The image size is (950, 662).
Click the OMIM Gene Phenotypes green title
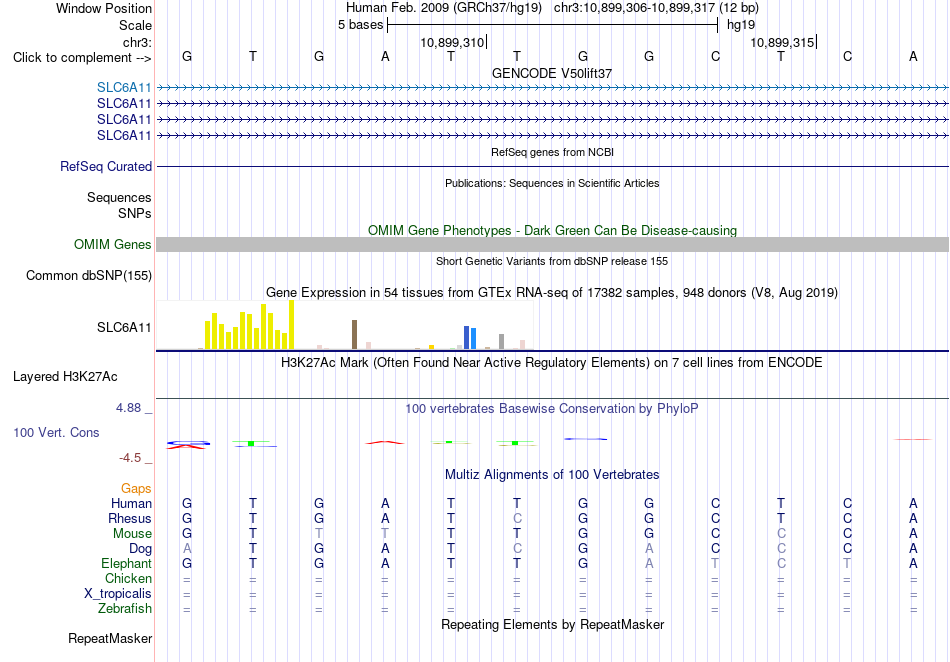coord(552,230)
